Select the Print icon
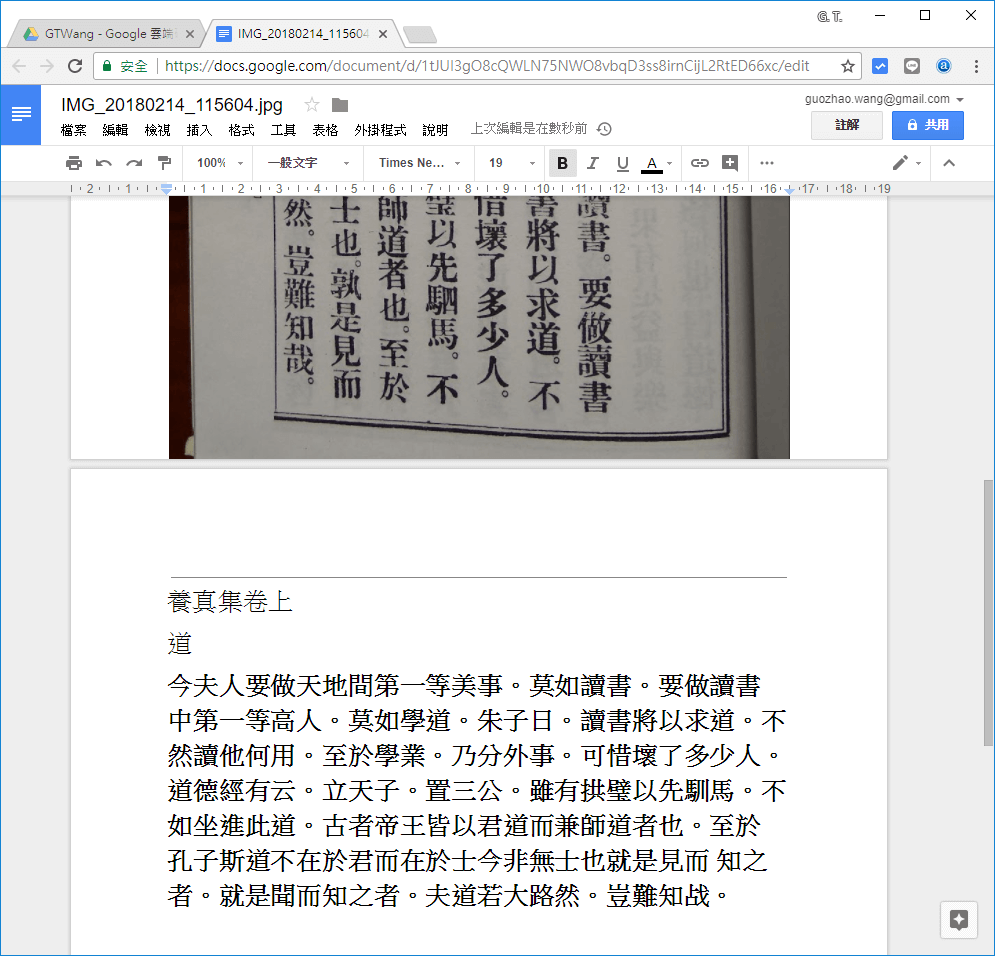The image size is (995, 956). [x=74, y=163]
